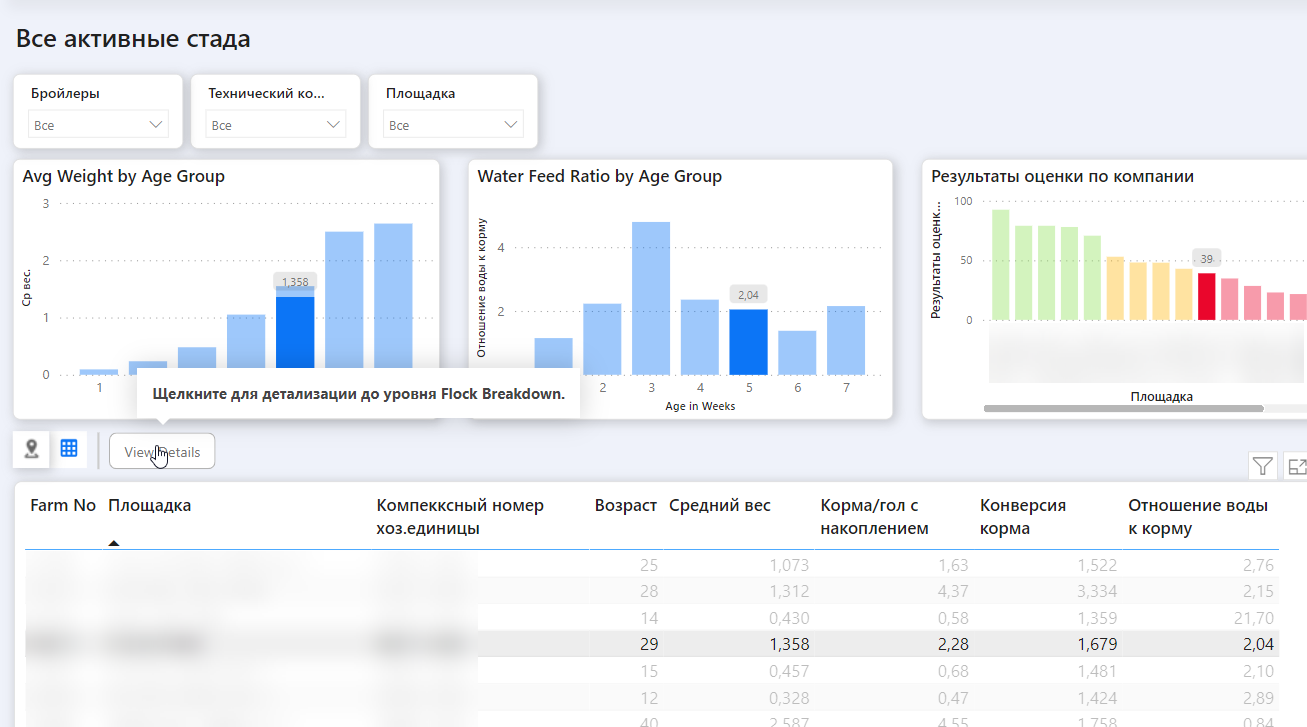
Task: Sort table by Farm No column
Action: tap(63, 506)
